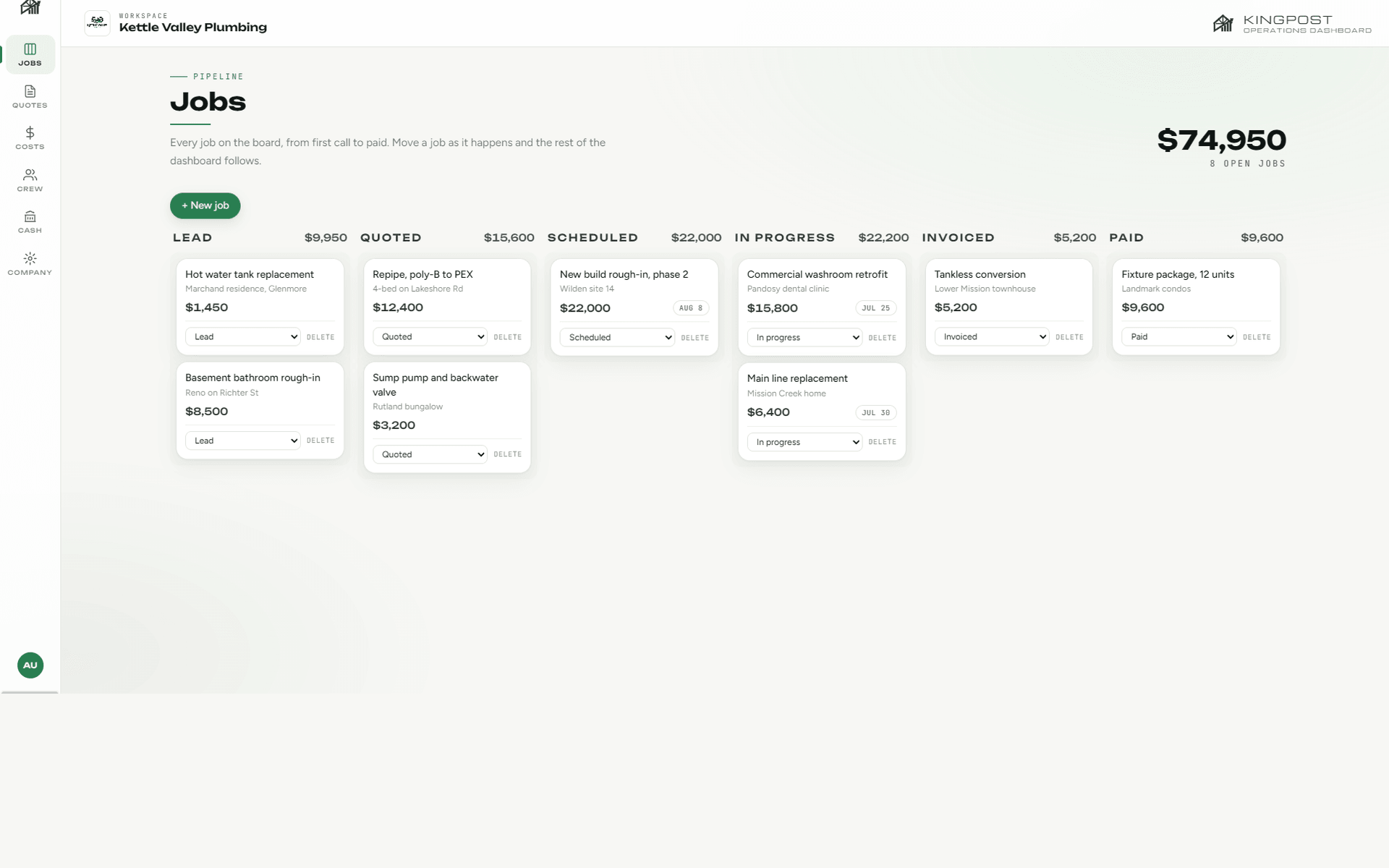Viewport: 1389px width, 868px height.
Task: Click the Kettle Valley Plumbing workspace logo
Action: coord(98,23)
